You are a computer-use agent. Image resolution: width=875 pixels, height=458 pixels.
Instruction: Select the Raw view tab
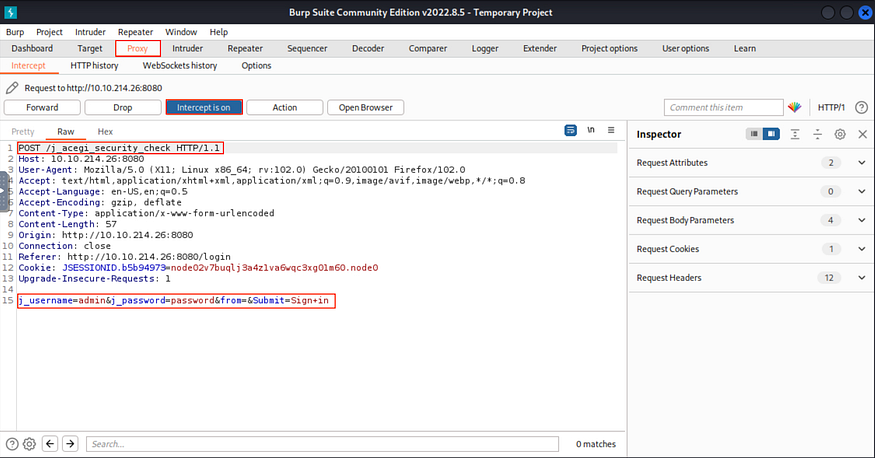[65, 132]
